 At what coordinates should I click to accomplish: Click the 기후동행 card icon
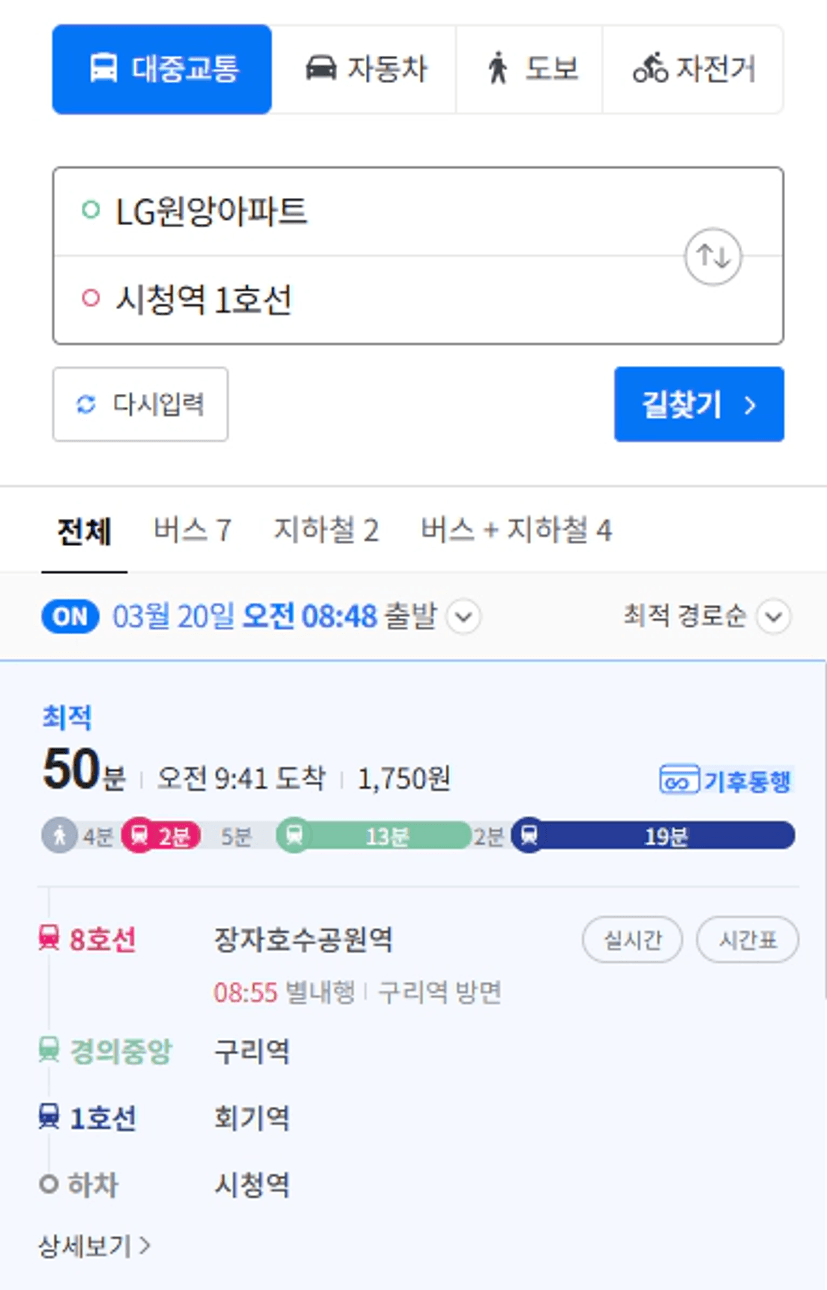(x=679, y=780)
